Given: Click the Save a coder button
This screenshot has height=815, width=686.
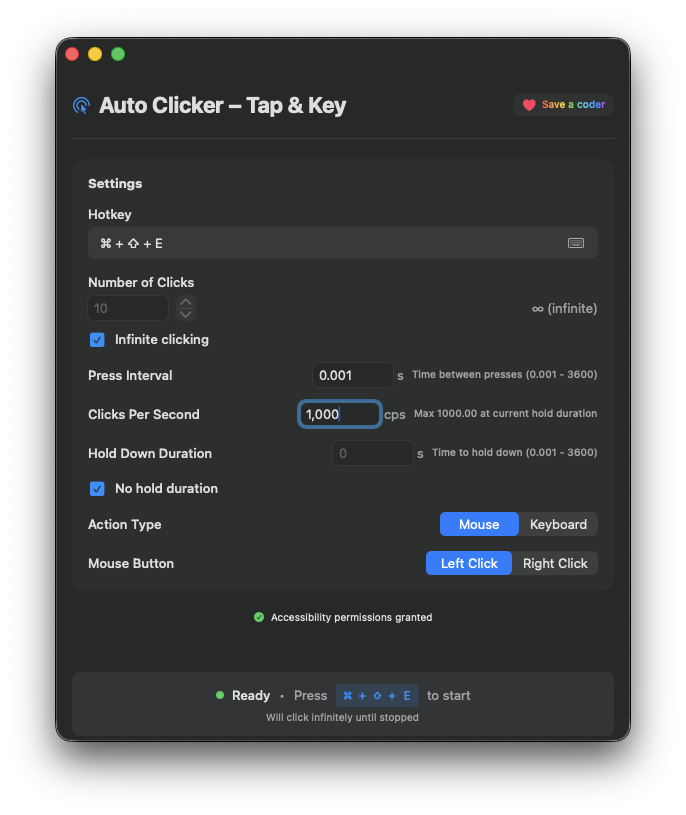Looking at the screenshot, I should click(x=563, y=103).
